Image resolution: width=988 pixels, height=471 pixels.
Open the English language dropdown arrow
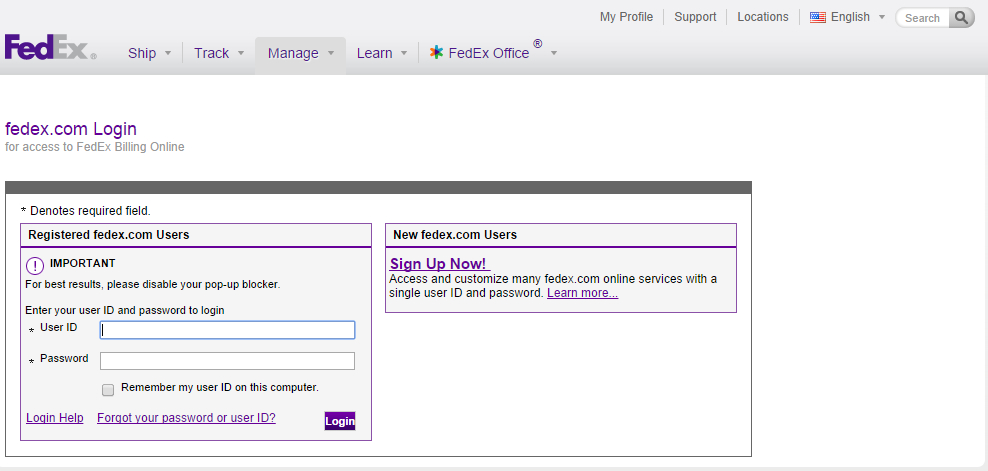coord(882,17)
